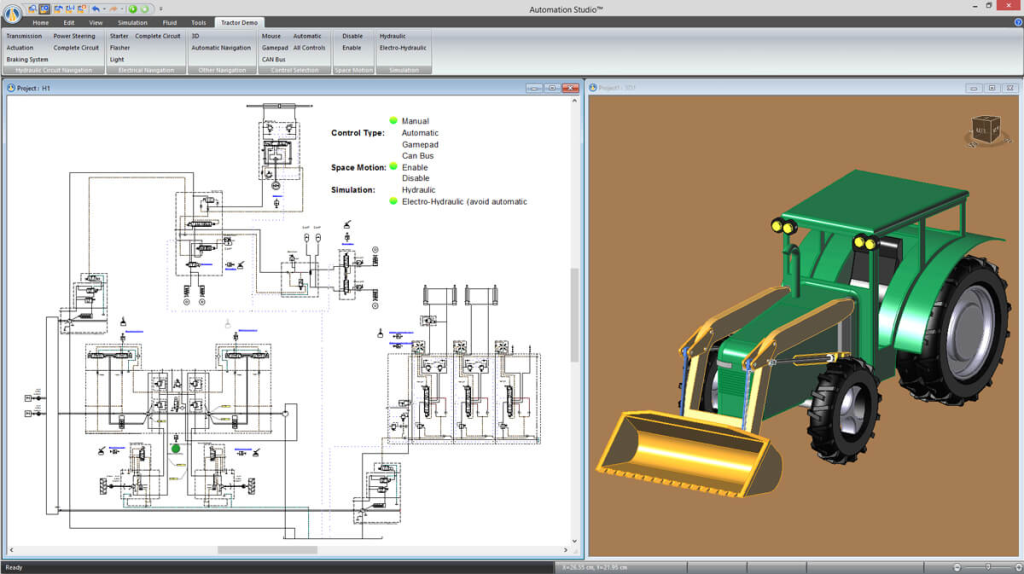Select CAN Bus control in ribbon
The height and width of the screenshot is (574, 1024).
274,59
